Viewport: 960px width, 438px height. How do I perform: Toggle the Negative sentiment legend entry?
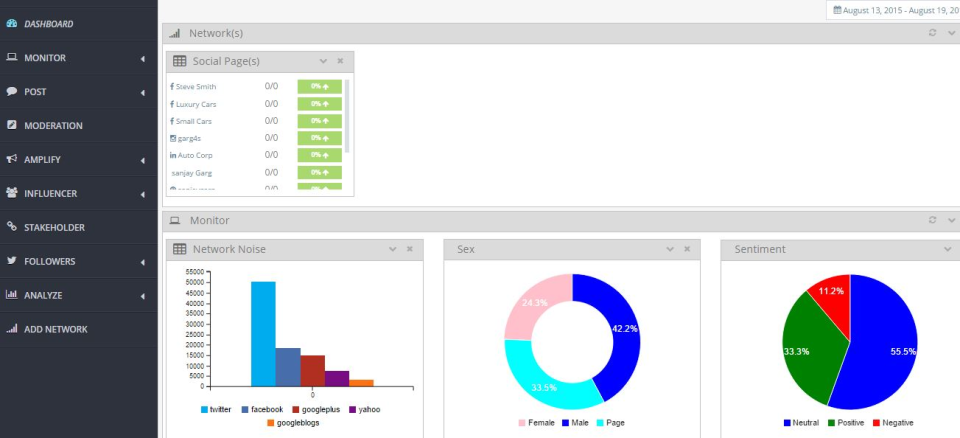(x=892, y=423)
